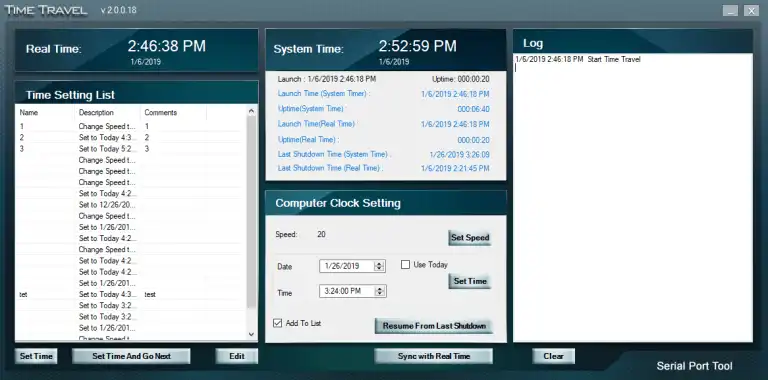Click inside the Log text area

[x=633, y=198]
